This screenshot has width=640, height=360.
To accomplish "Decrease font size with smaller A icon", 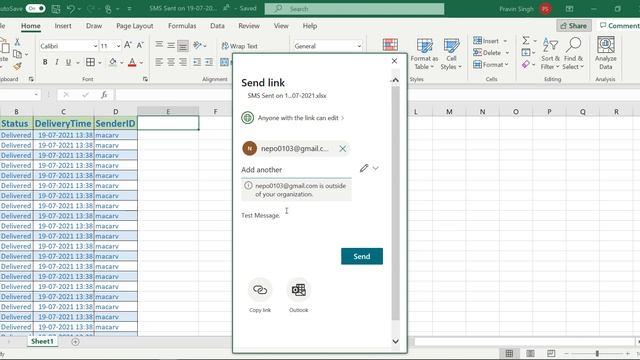I will (x=140, y=45).
